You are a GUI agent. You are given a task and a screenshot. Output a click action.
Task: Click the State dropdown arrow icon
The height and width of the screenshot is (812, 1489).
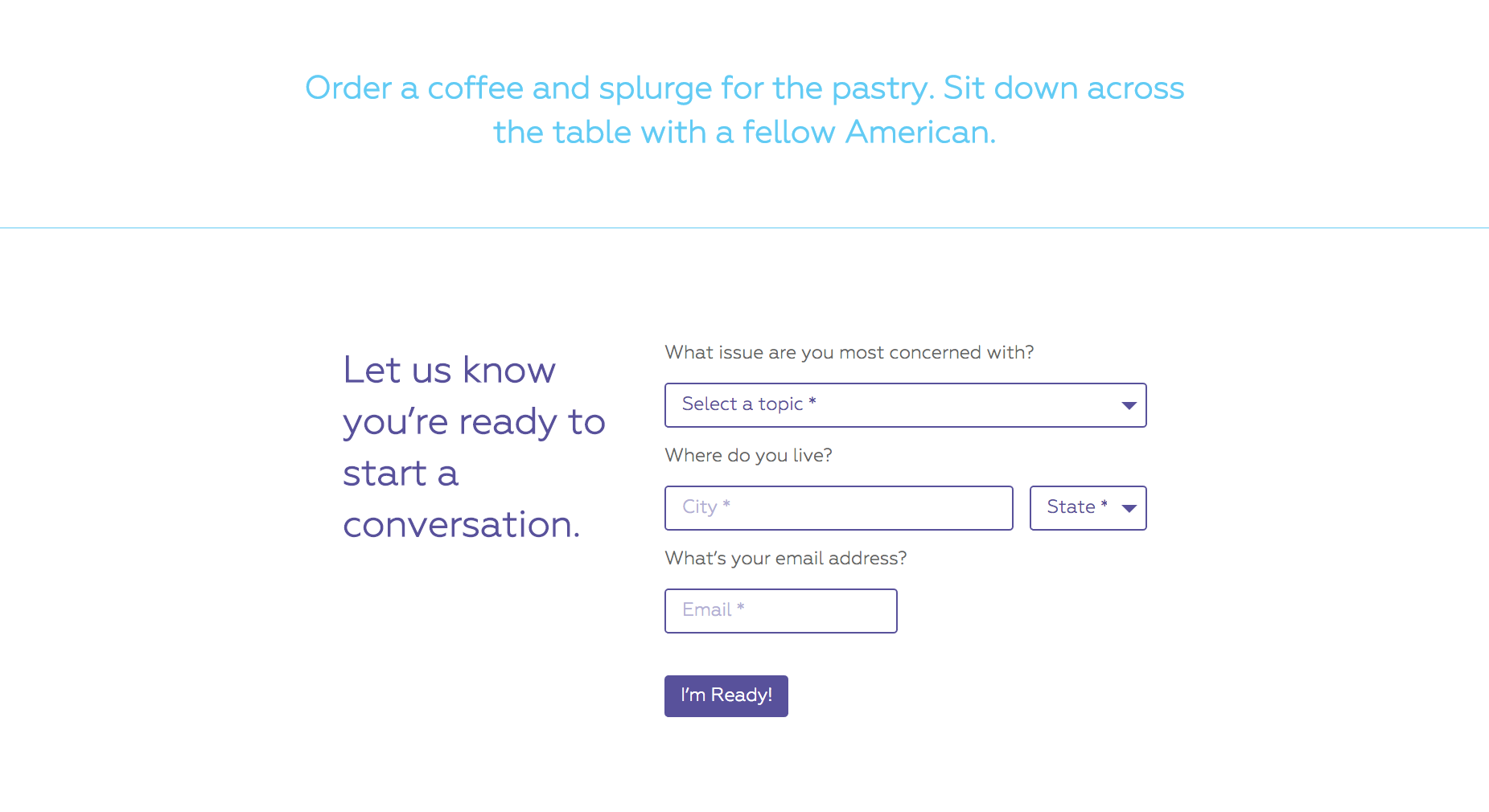pyautogui.click(x=1129, y=508)
